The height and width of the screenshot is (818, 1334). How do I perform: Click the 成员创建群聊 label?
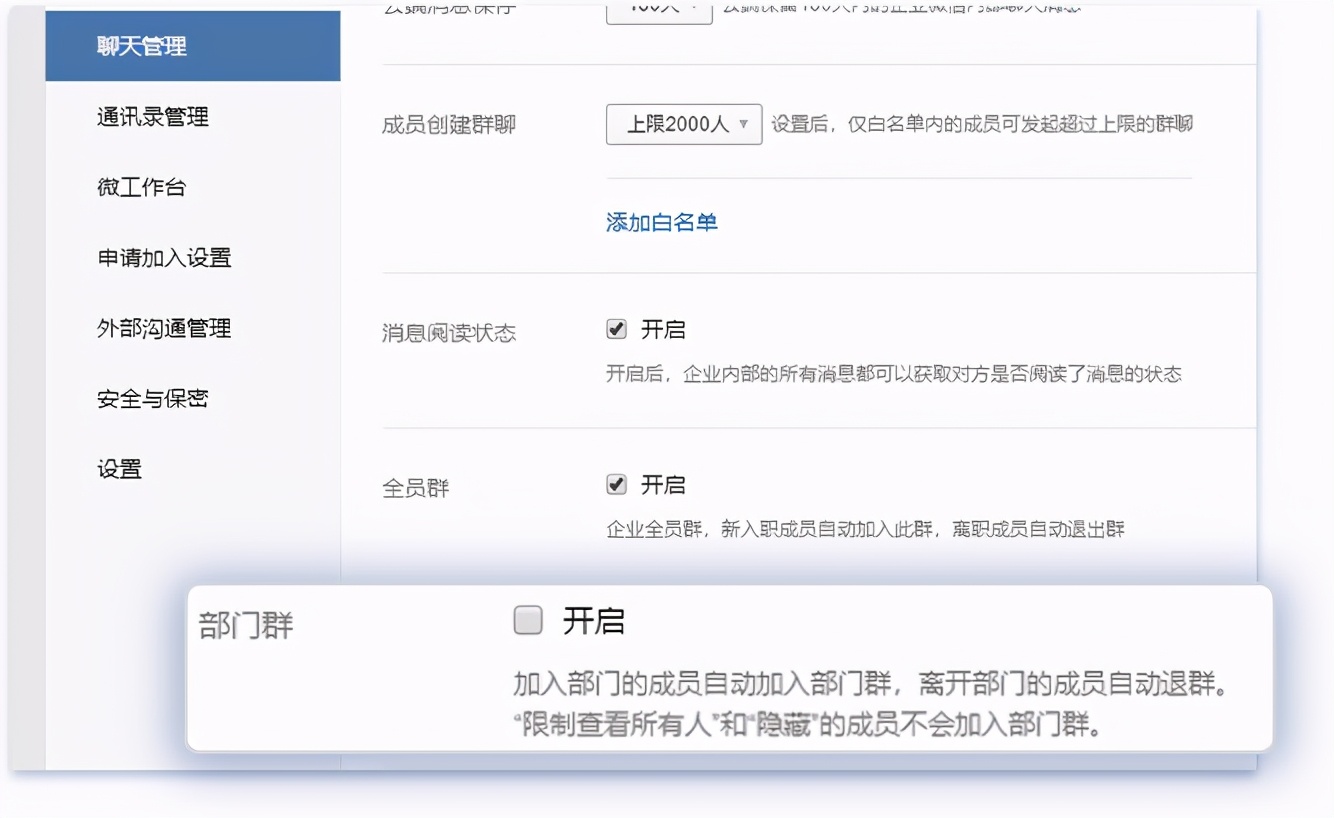[449, 125]
